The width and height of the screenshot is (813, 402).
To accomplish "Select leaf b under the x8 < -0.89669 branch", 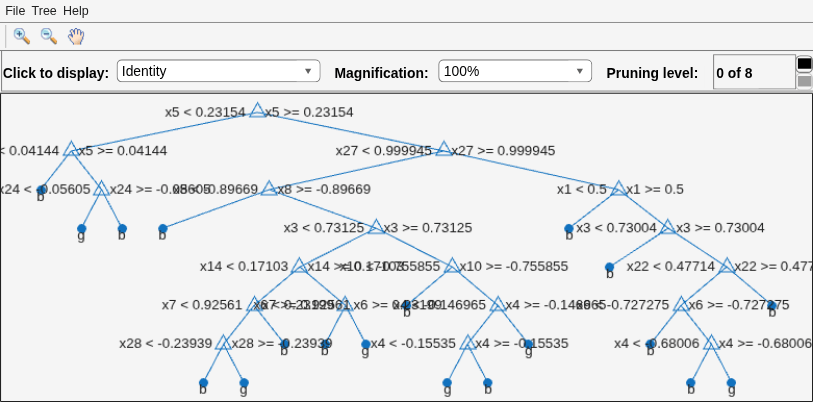I will tap(163, 229).
